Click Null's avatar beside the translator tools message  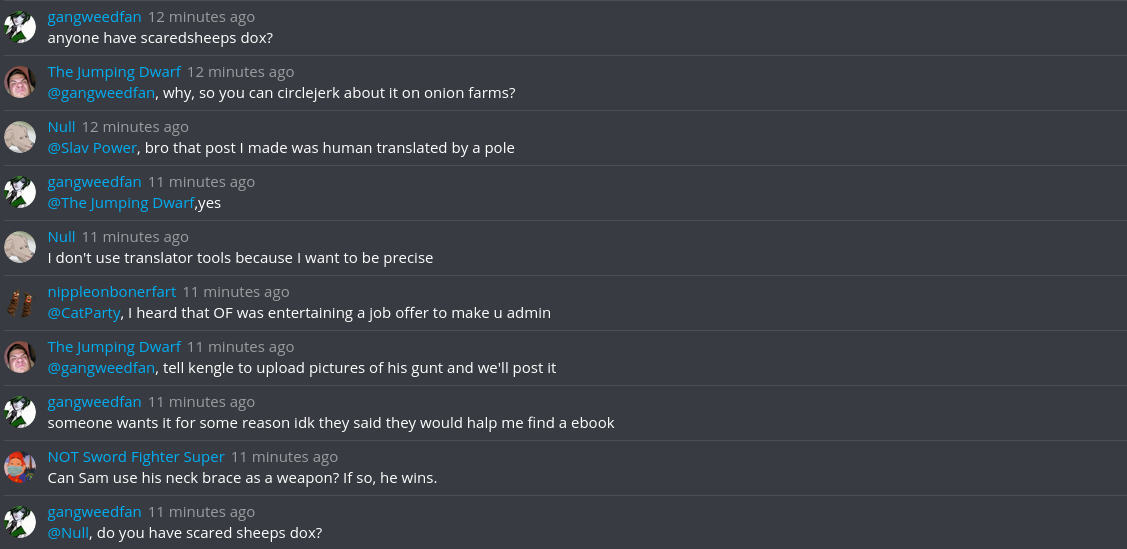20,247
